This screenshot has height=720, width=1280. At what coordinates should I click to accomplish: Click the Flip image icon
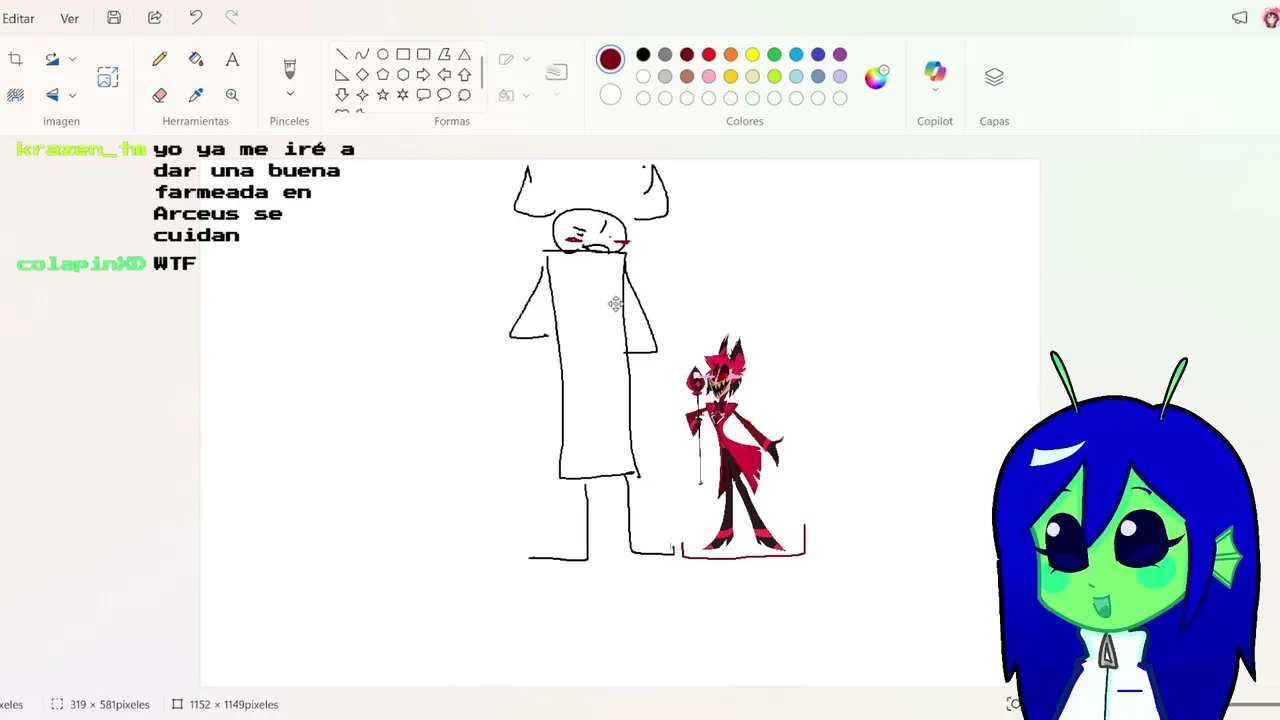point(52,95)
